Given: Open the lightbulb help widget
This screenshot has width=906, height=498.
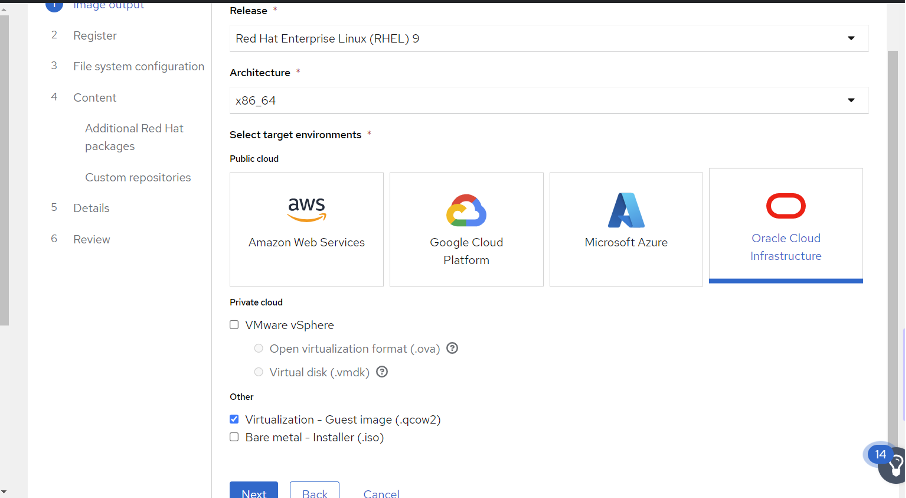Looking at the screenshot, I should coord(894,466).
